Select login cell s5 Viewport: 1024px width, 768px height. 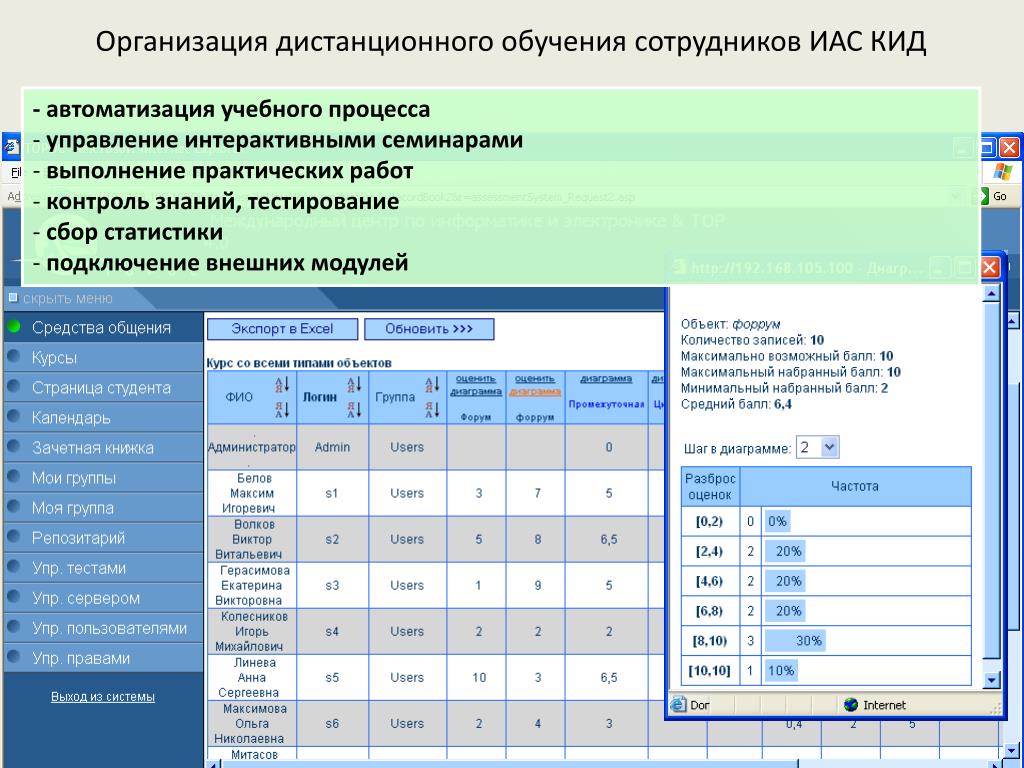click(332, 677)
